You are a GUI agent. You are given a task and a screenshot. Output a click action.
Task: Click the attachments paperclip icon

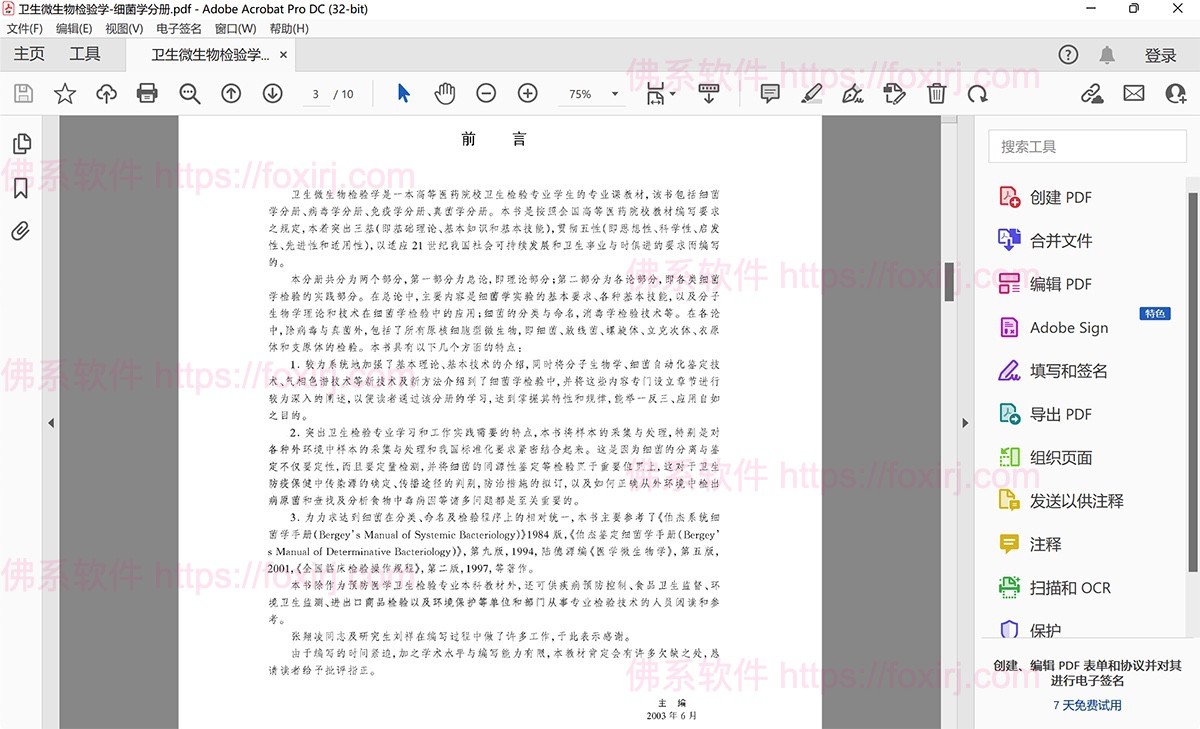(22, 230)
